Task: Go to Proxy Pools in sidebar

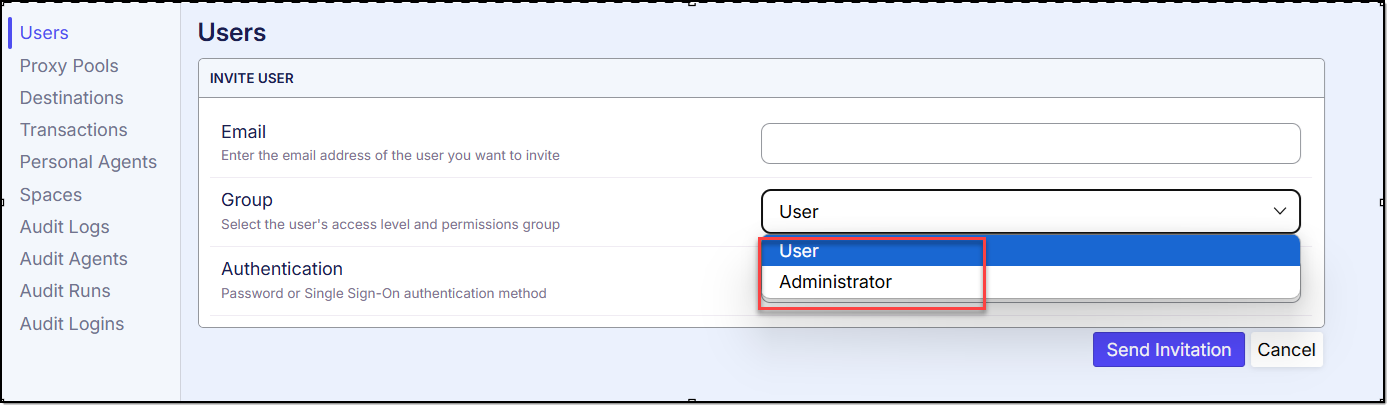Action: [x=69, y=66]
